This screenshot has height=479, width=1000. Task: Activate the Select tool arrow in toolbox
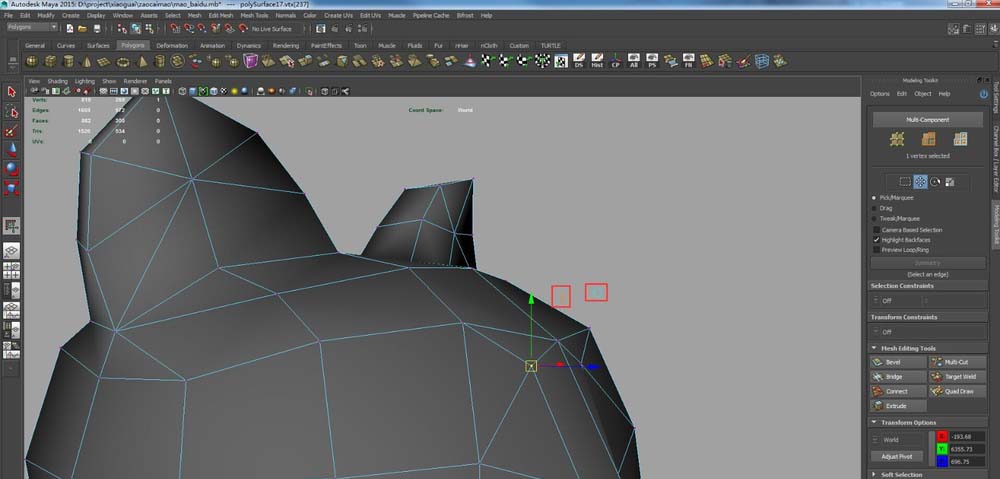click(11, 92)
